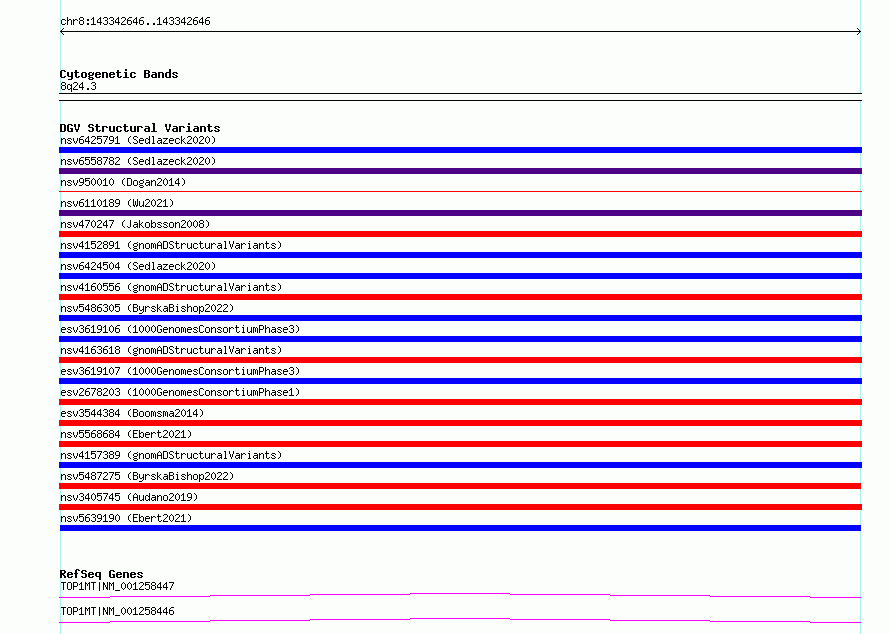
Task: Click the blue bar under nsv5486305
Action: click(x=460, y=318)
